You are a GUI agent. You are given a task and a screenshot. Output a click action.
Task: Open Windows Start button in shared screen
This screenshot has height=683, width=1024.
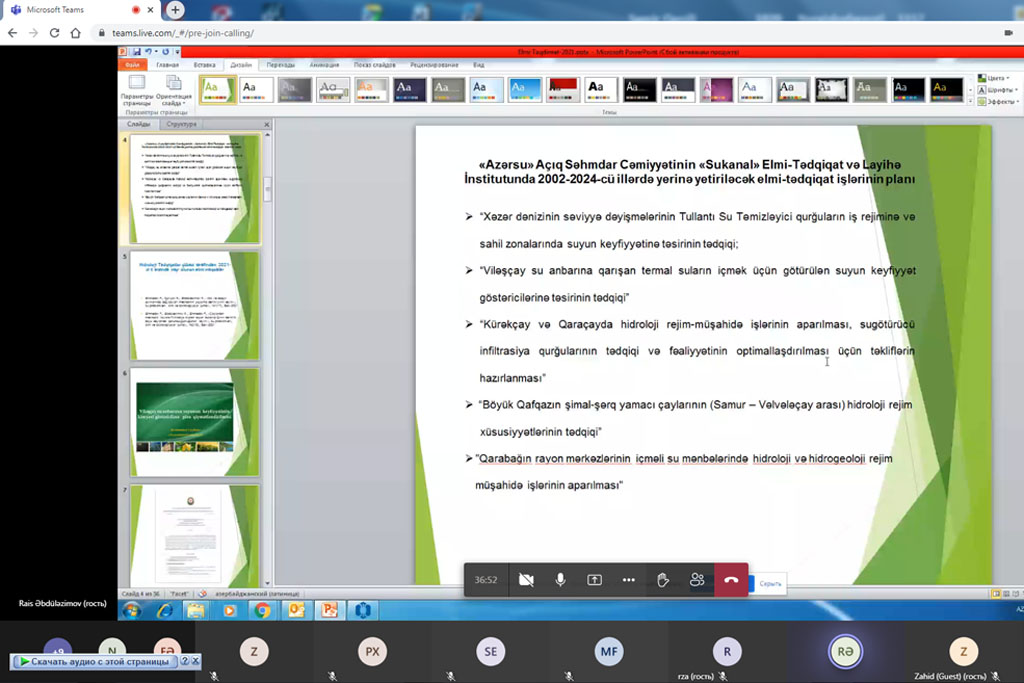pyautogui.click(x=132, y=611)
